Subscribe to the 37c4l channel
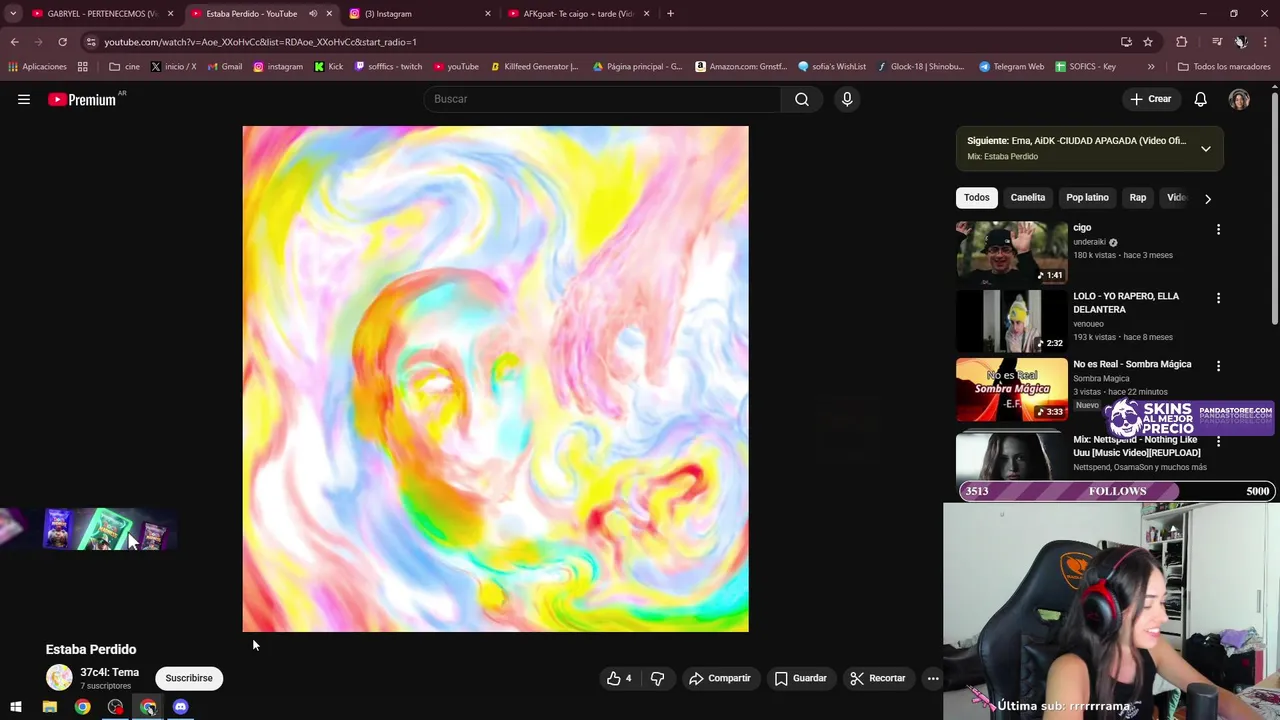The height and width of the screenshot is (720, 1280). (x=189, y=678)
